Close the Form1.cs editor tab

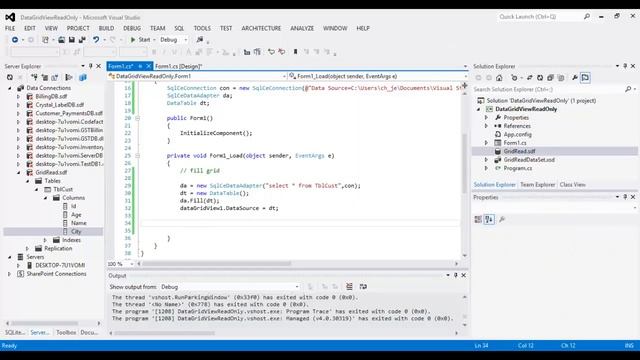click(x=149, y=66)
